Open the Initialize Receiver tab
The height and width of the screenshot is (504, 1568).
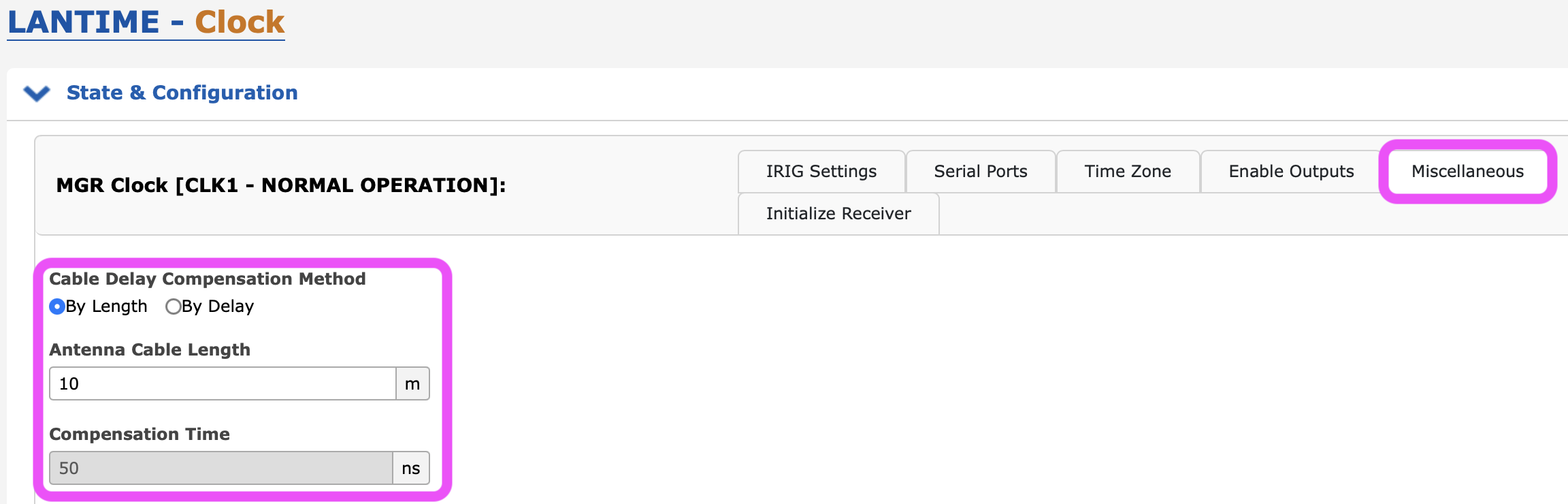(x=838, y=214)
